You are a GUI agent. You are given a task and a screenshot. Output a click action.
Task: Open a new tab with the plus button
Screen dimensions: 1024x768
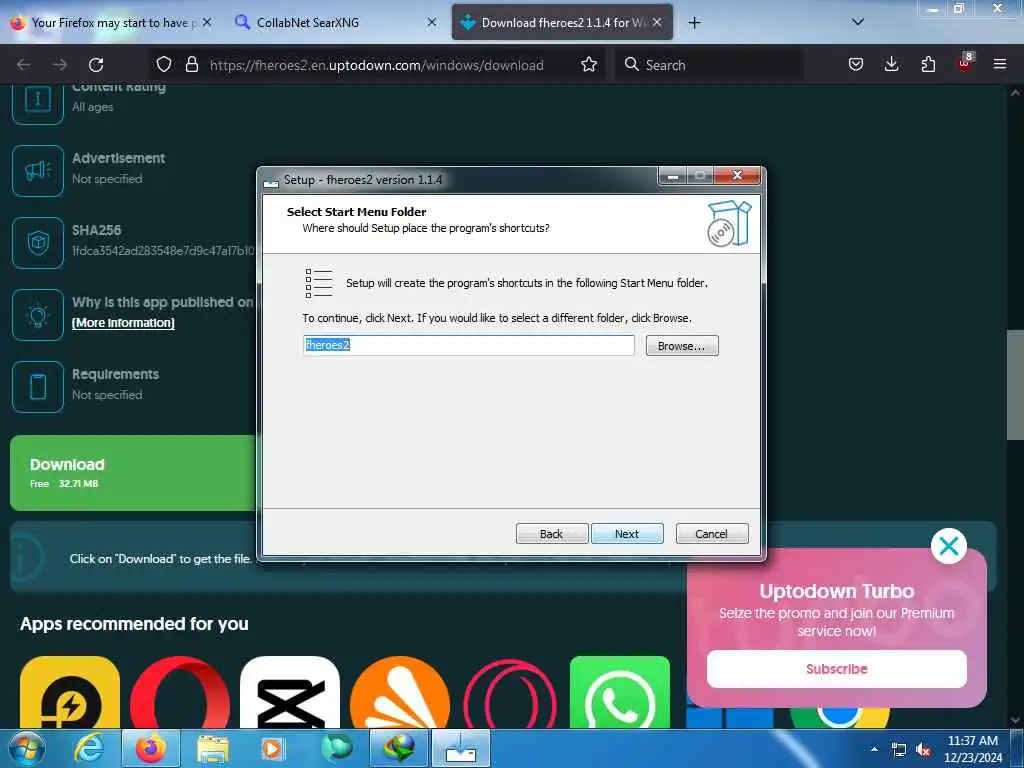click(694, 22)
